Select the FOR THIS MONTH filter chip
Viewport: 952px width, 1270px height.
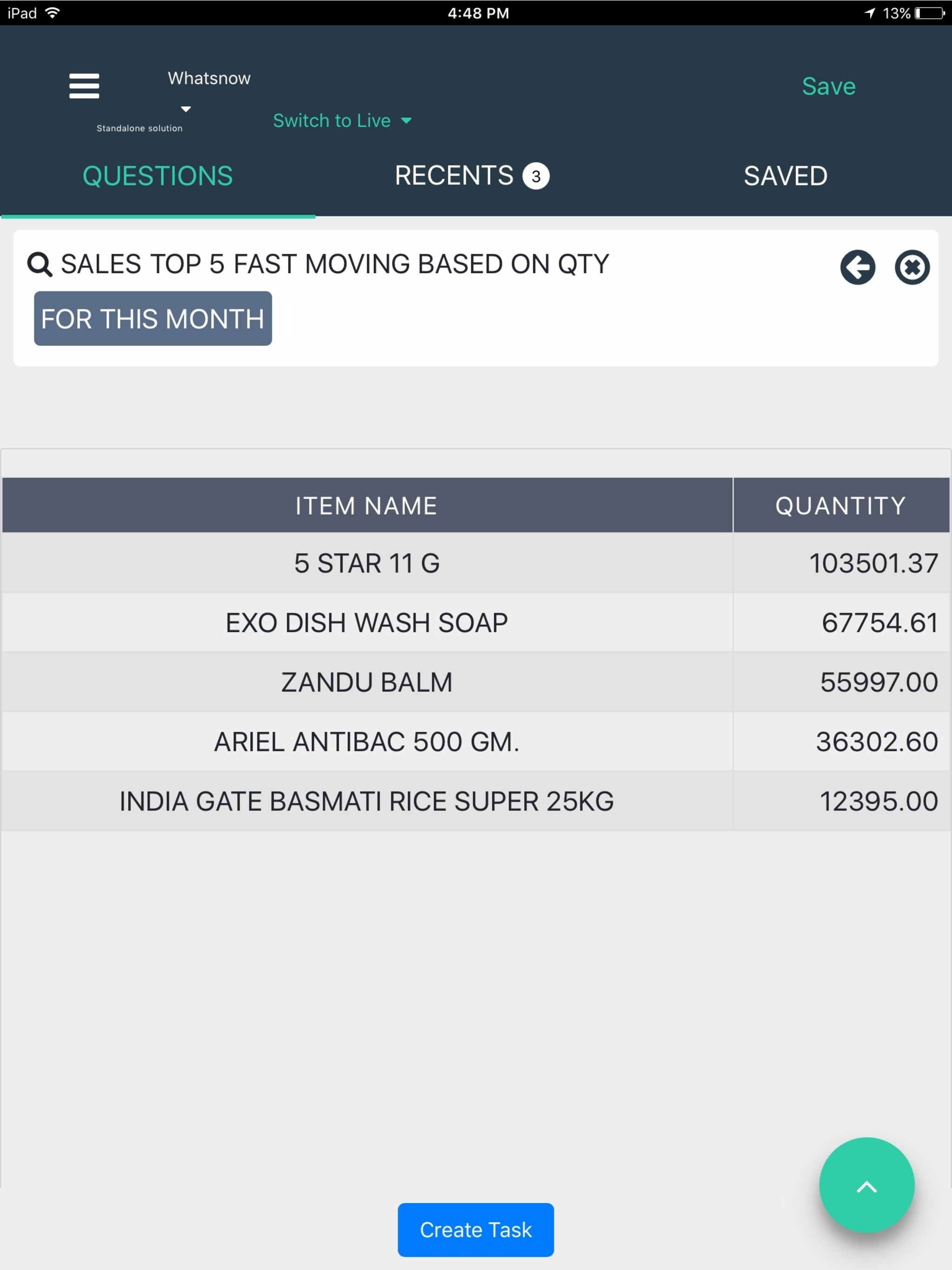153,318
